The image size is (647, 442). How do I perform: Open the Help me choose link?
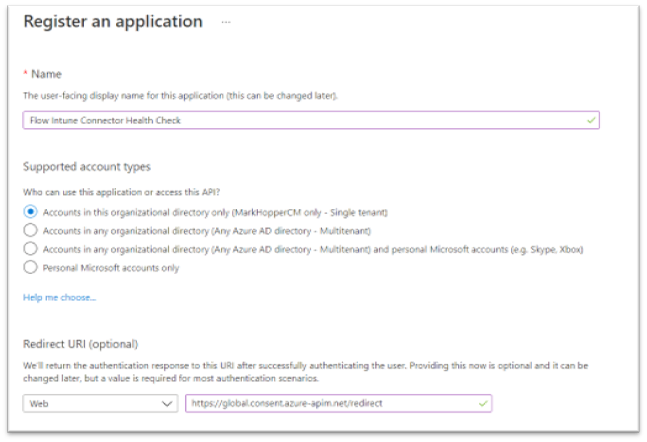pyautogui.click(x=59, y=297)
